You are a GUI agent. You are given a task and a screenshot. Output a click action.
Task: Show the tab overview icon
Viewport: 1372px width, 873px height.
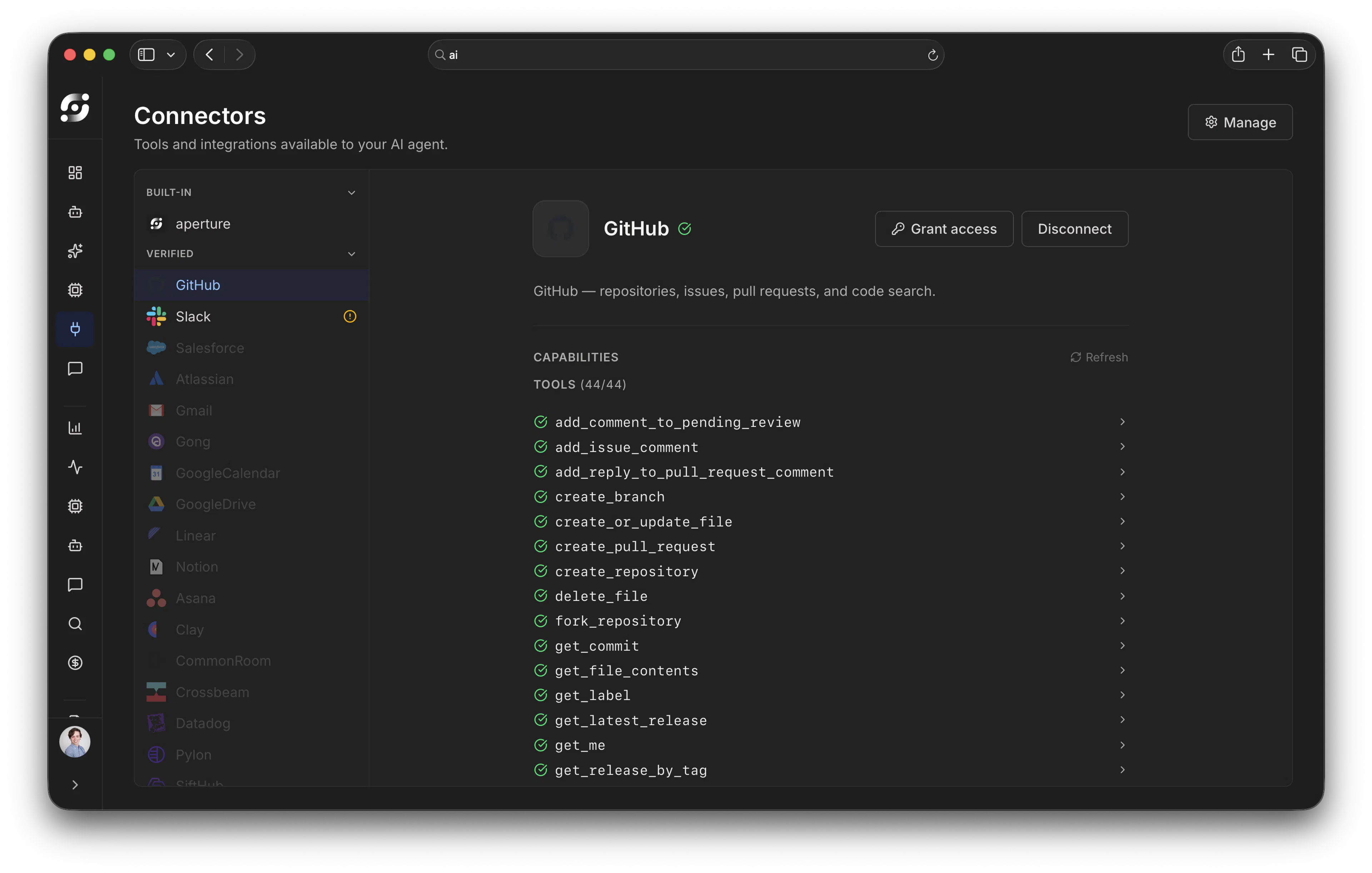(1299, 55)
